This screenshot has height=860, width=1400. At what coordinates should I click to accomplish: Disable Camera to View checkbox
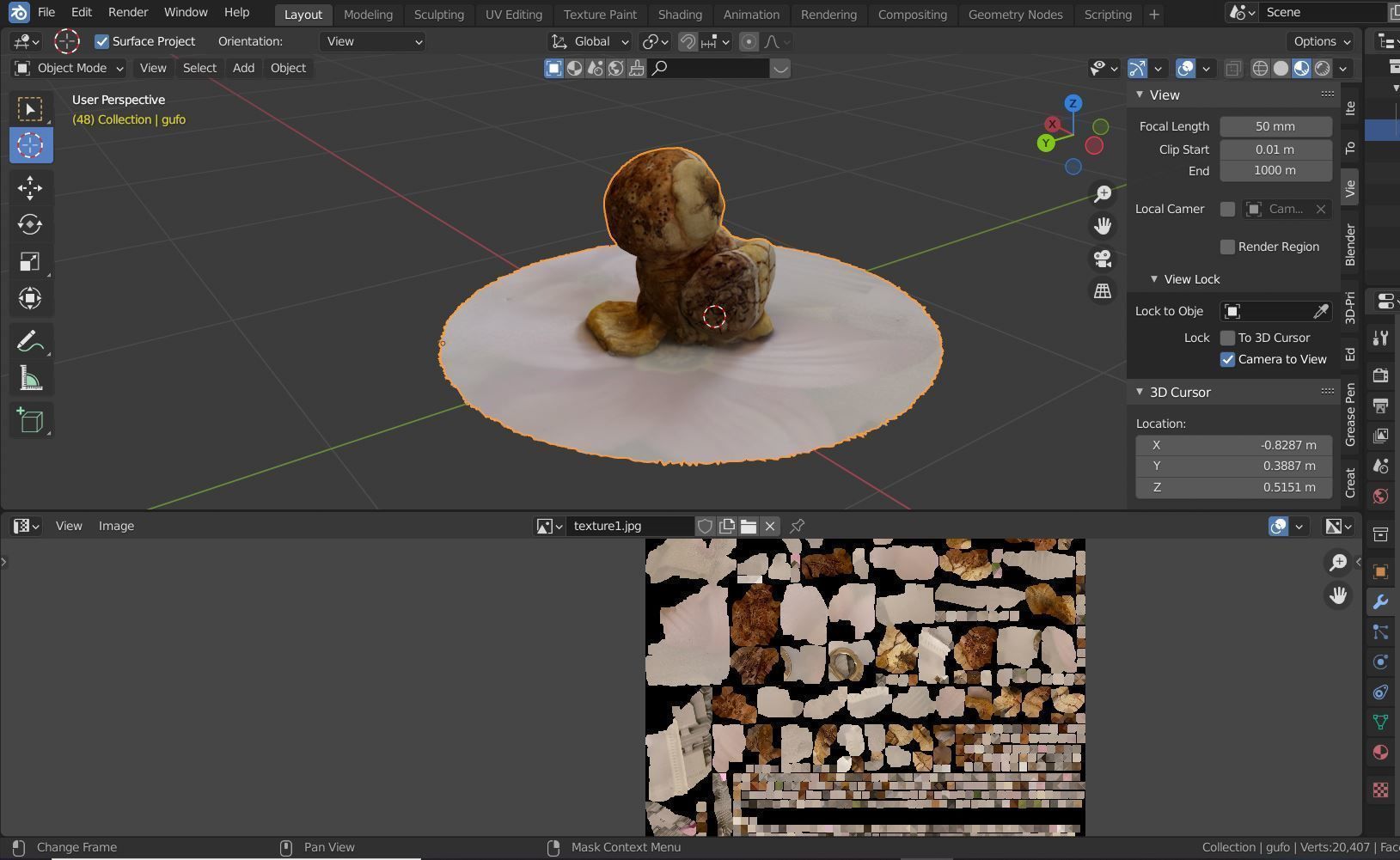click(1227, 359)
